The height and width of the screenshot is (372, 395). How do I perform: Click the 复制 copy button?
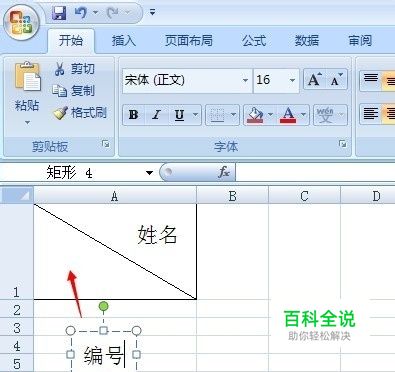pyautogui.click(x=74, y=91)
